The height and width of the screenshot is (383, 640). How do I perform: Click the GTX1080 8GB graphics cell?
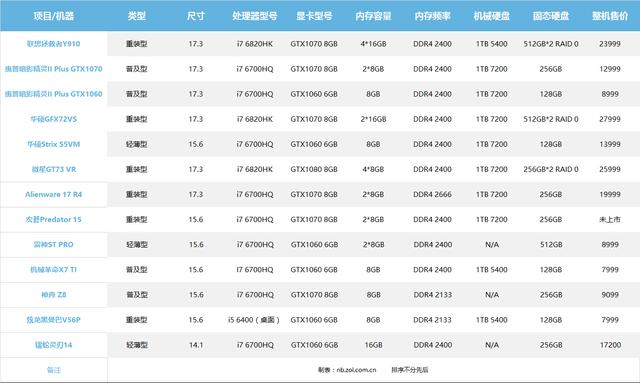[x=314, y=169]
